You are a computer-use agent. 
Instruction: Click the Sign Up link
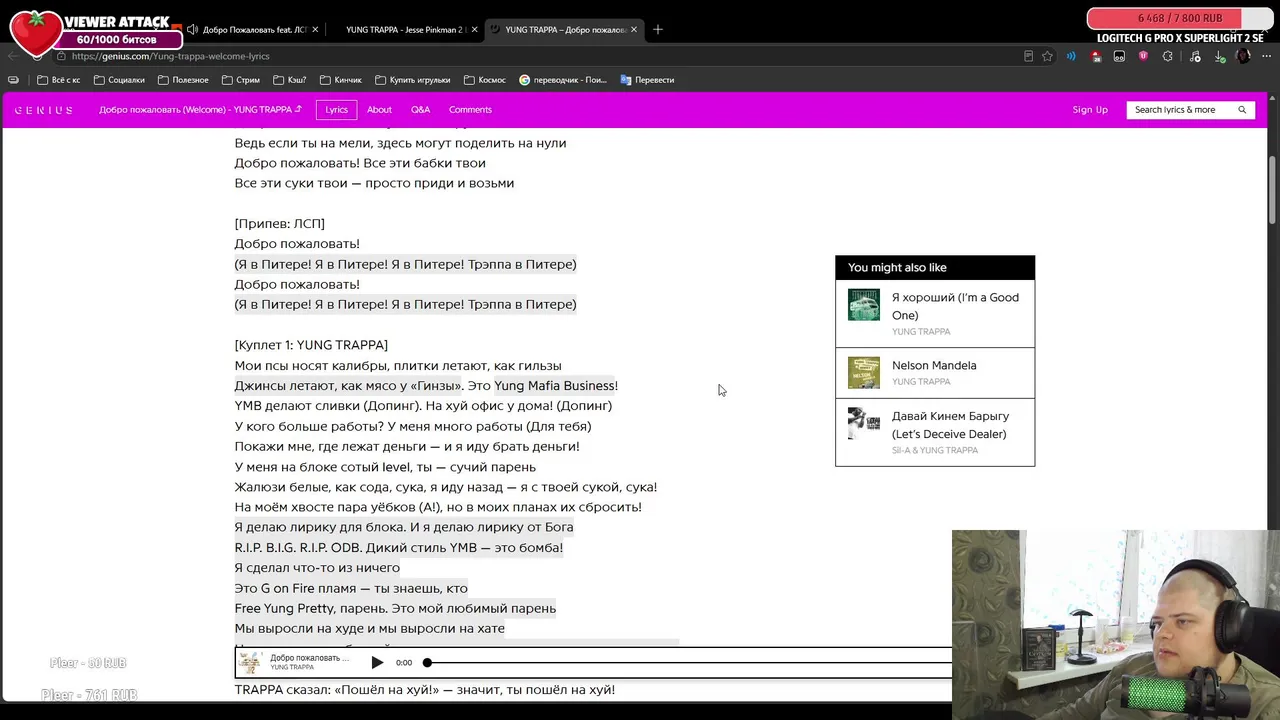[x=1090, y=110]
